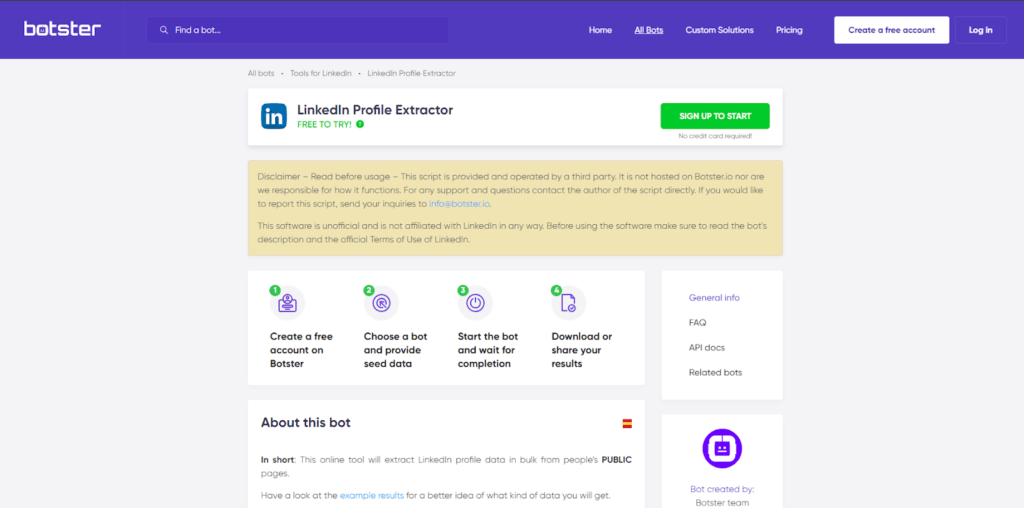Image resolution: width=1024 pixels, height=508 pixels.
Task: Click the No credit card required text
Action: [x=715, y=136]
